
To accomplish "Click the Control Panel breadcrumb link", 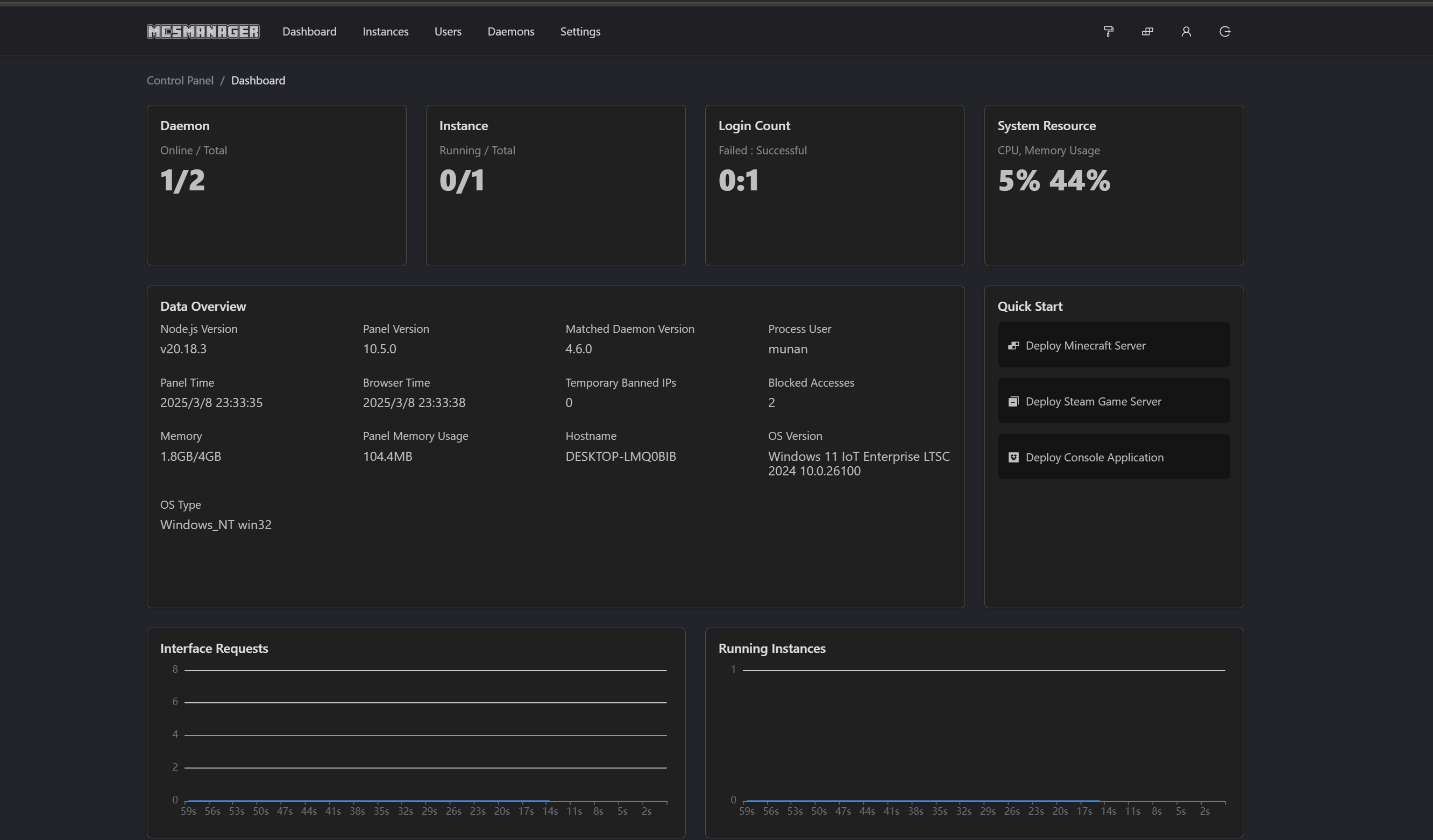I will pos(180,80).
